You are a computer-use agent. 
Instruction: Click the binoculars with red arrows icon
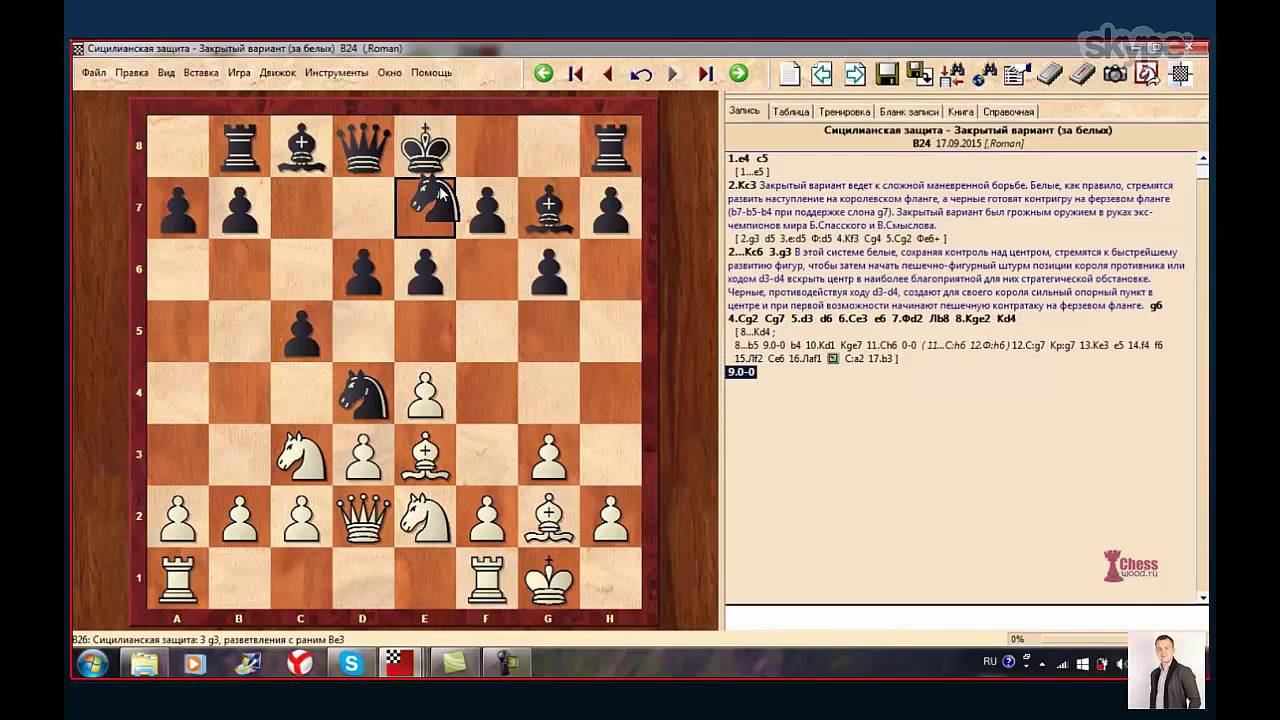tap(952, 73)
